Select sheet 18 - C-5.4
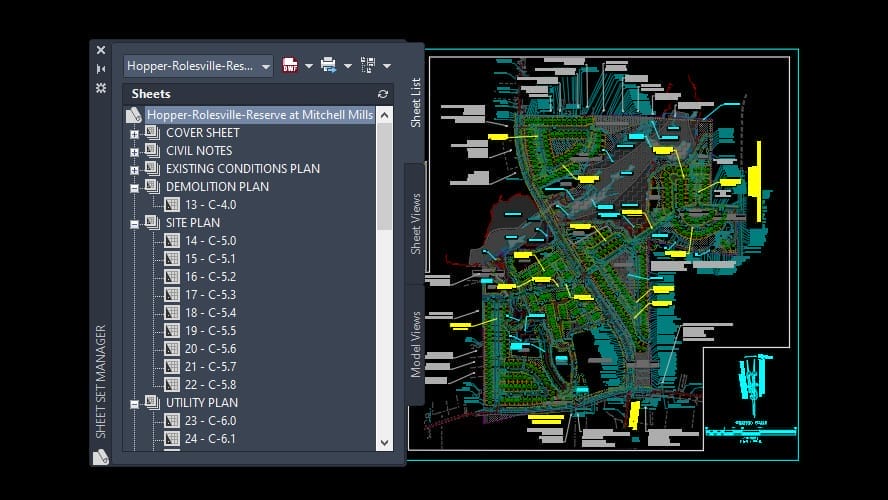Viewport: 888px width, 500px height. click(211, 313)
